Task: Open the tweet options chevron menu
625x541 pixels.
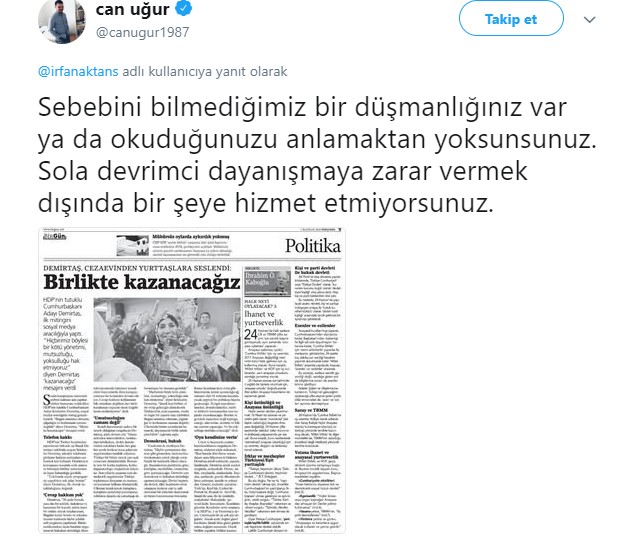Action: coord(590,20)
